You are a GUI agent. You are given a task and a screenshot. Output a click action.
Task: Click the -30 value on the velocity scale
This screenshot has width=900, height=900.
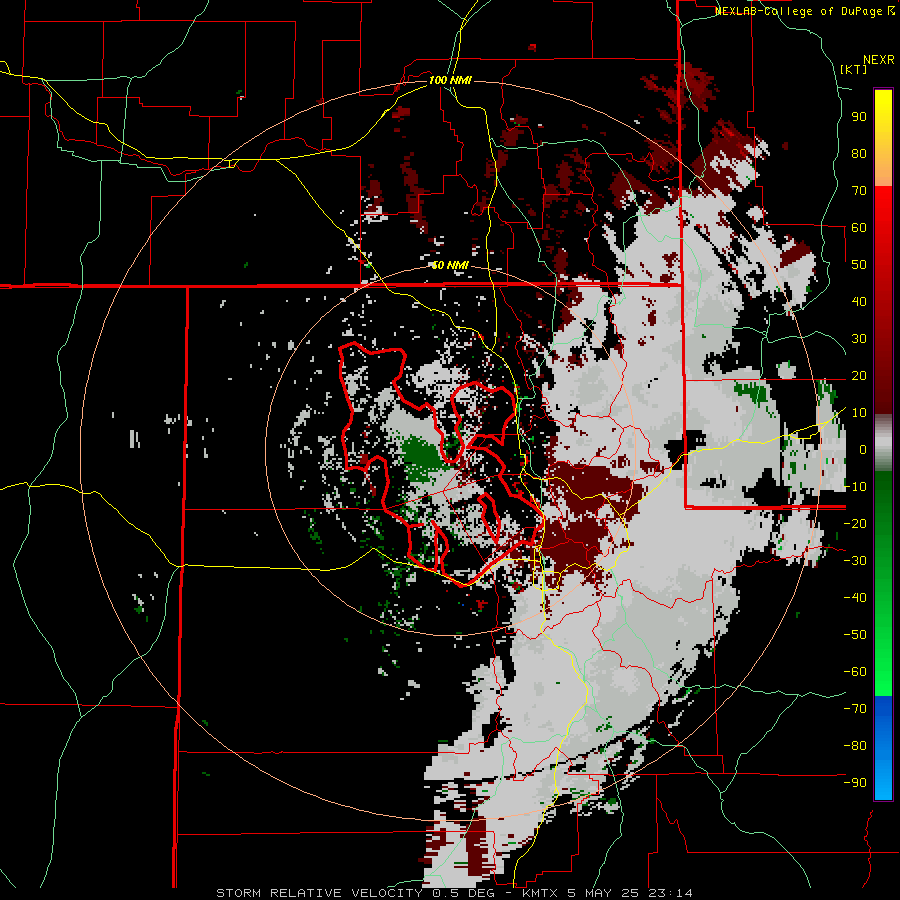(x=855, y=561)
